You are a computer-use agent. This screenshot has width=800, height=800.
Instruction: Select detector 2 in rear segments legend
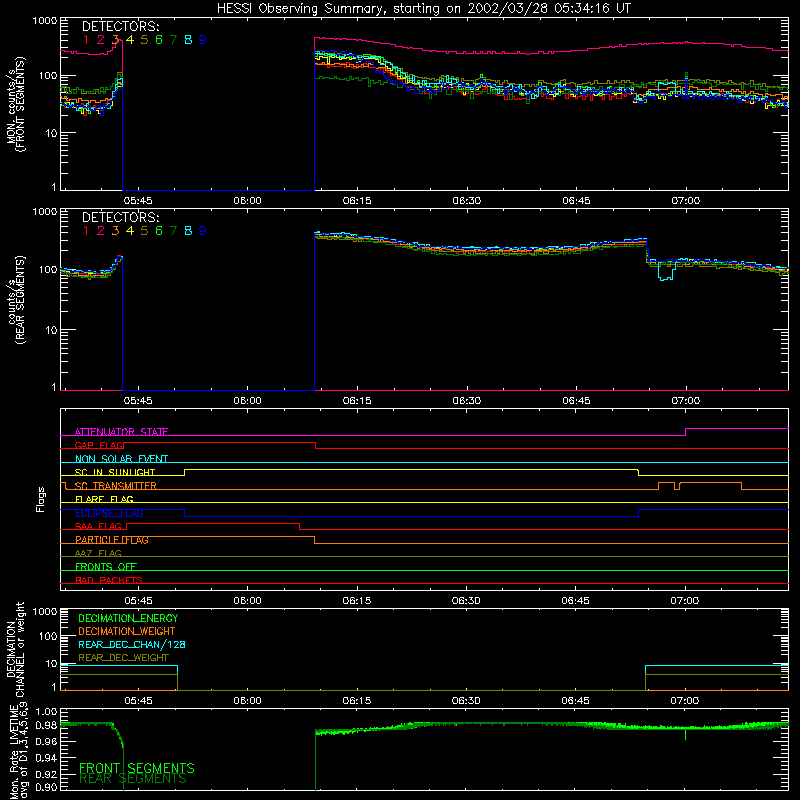tap(101, 231)
